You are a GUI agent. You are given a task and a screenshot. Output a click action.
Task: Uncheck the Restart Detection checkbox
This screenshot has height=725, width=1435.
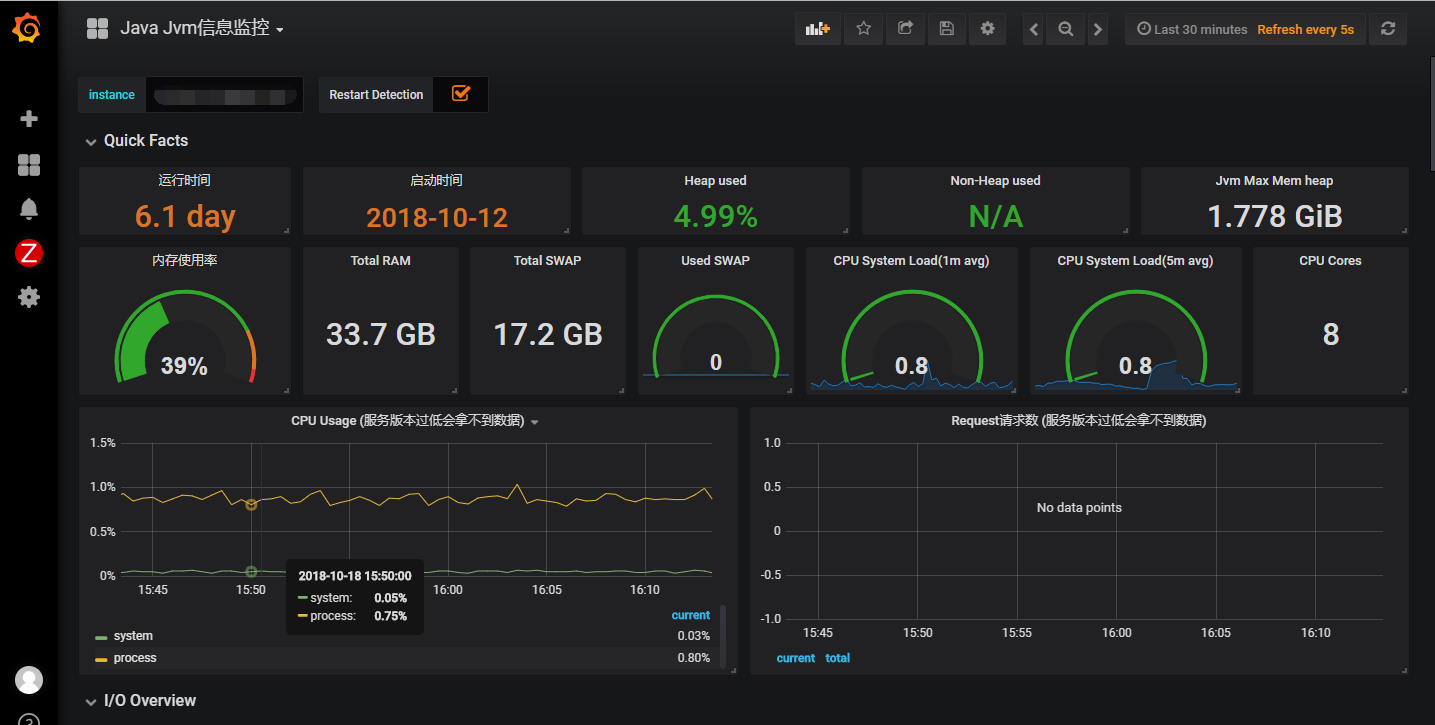pos(461,94)
